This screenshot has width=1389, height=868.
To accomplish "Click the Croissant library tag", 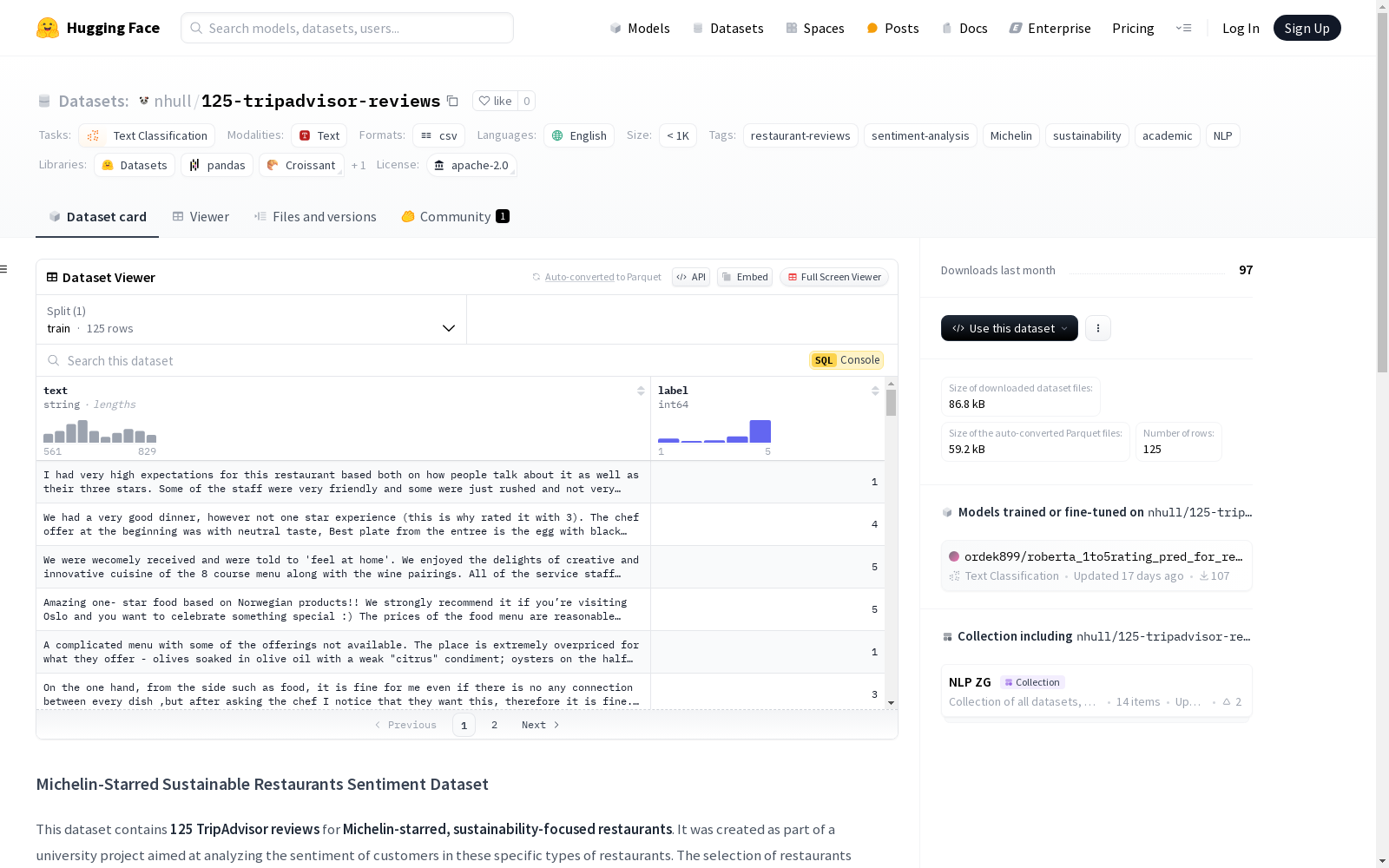I will [301, 165].
